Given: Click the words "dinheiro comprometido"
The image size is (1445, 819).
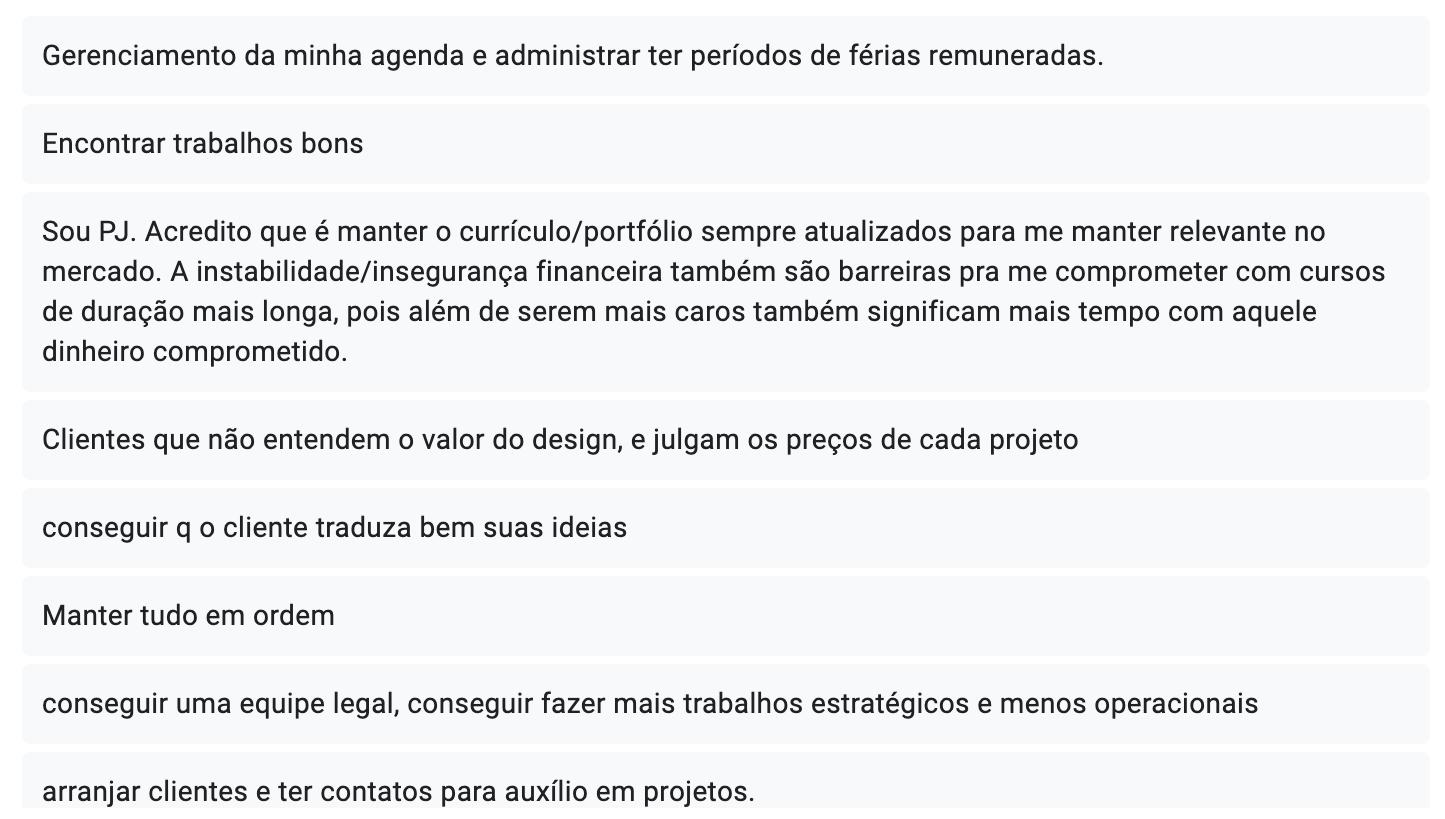Looking at the screenshot, I should click(x=195, y=352).
